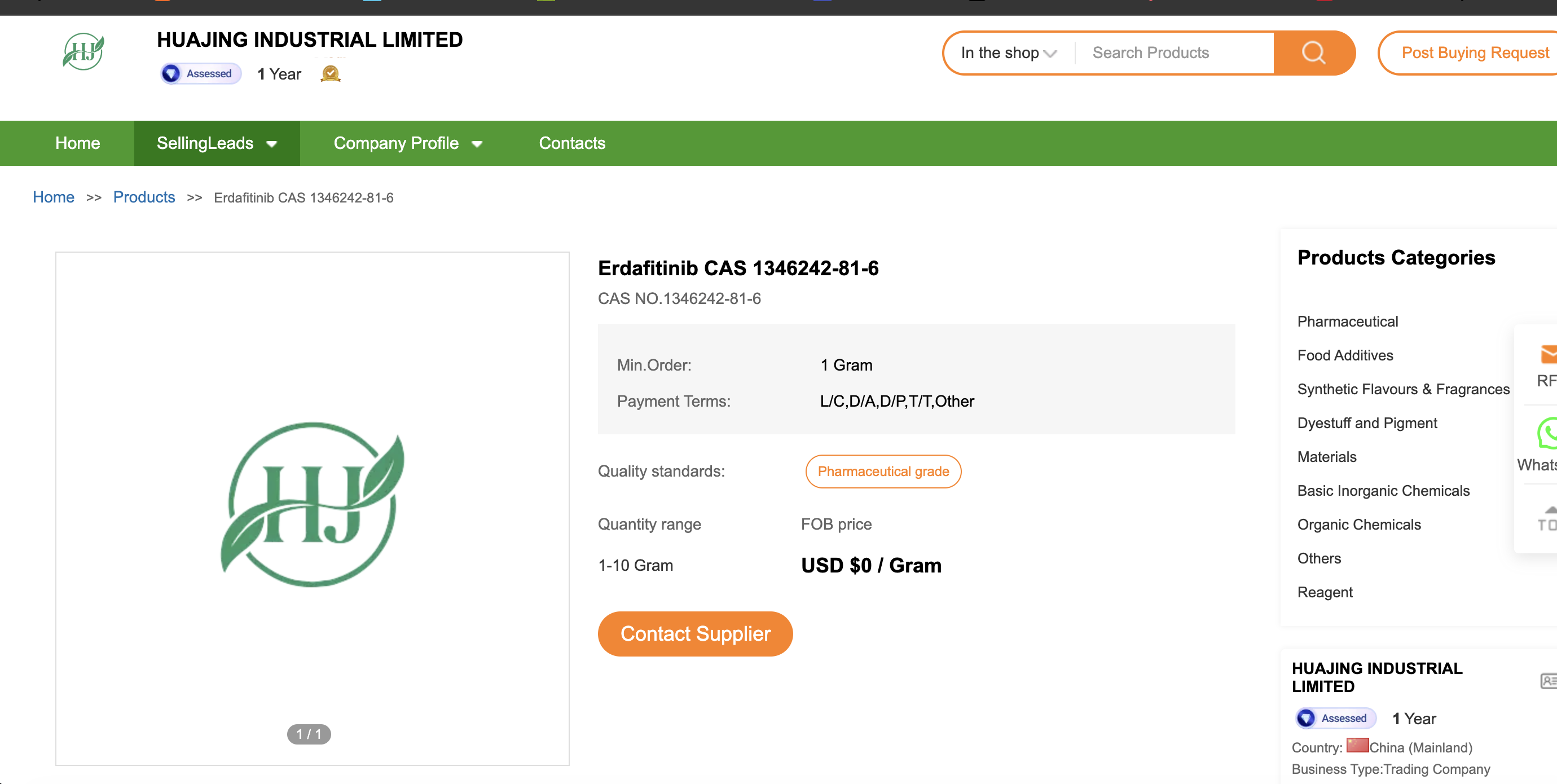
Task: Click the TOP back-to-top arrow icon
Action: tap(1548, 519)
